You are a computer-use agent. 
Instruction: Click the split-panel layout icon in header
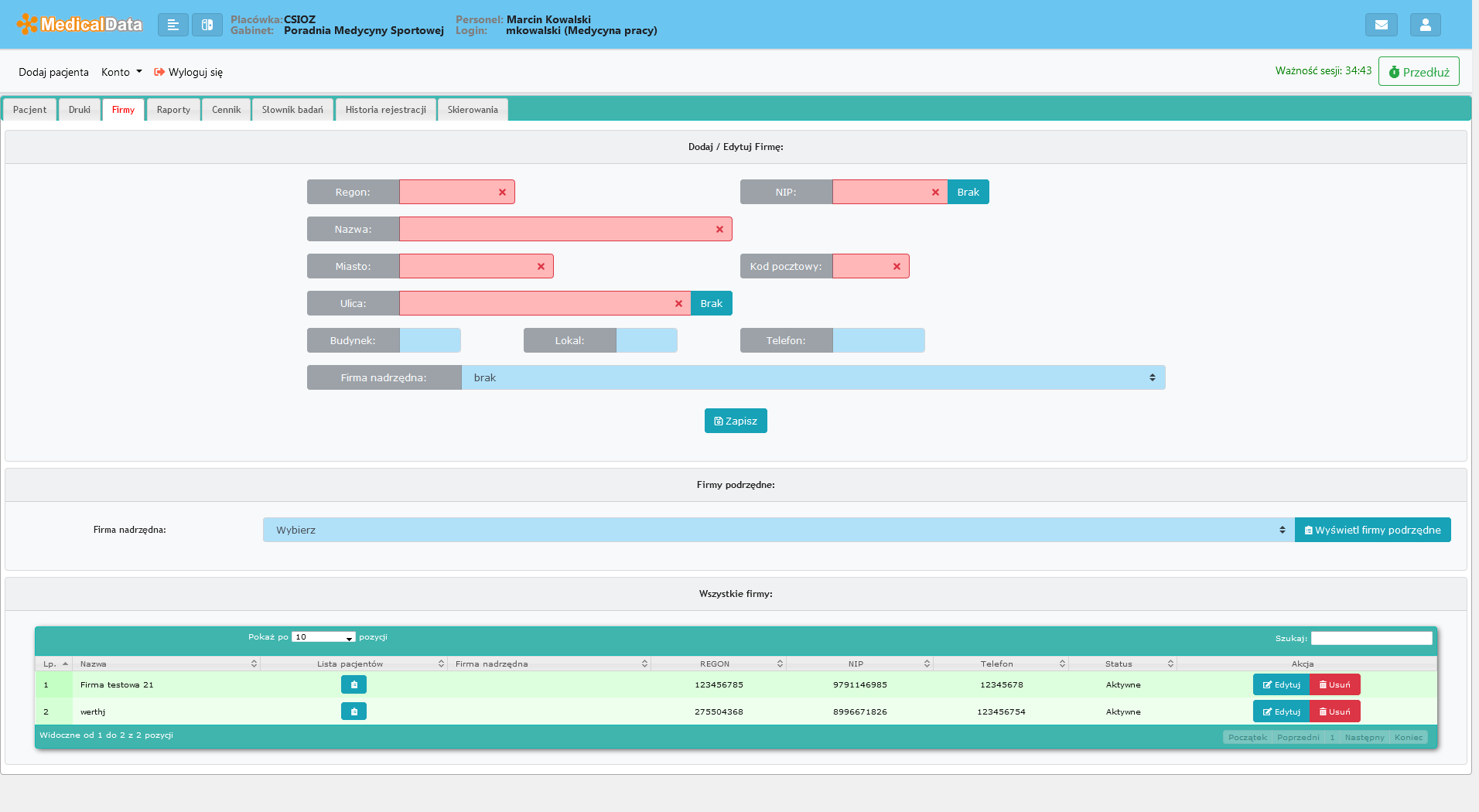coord(207,25)
